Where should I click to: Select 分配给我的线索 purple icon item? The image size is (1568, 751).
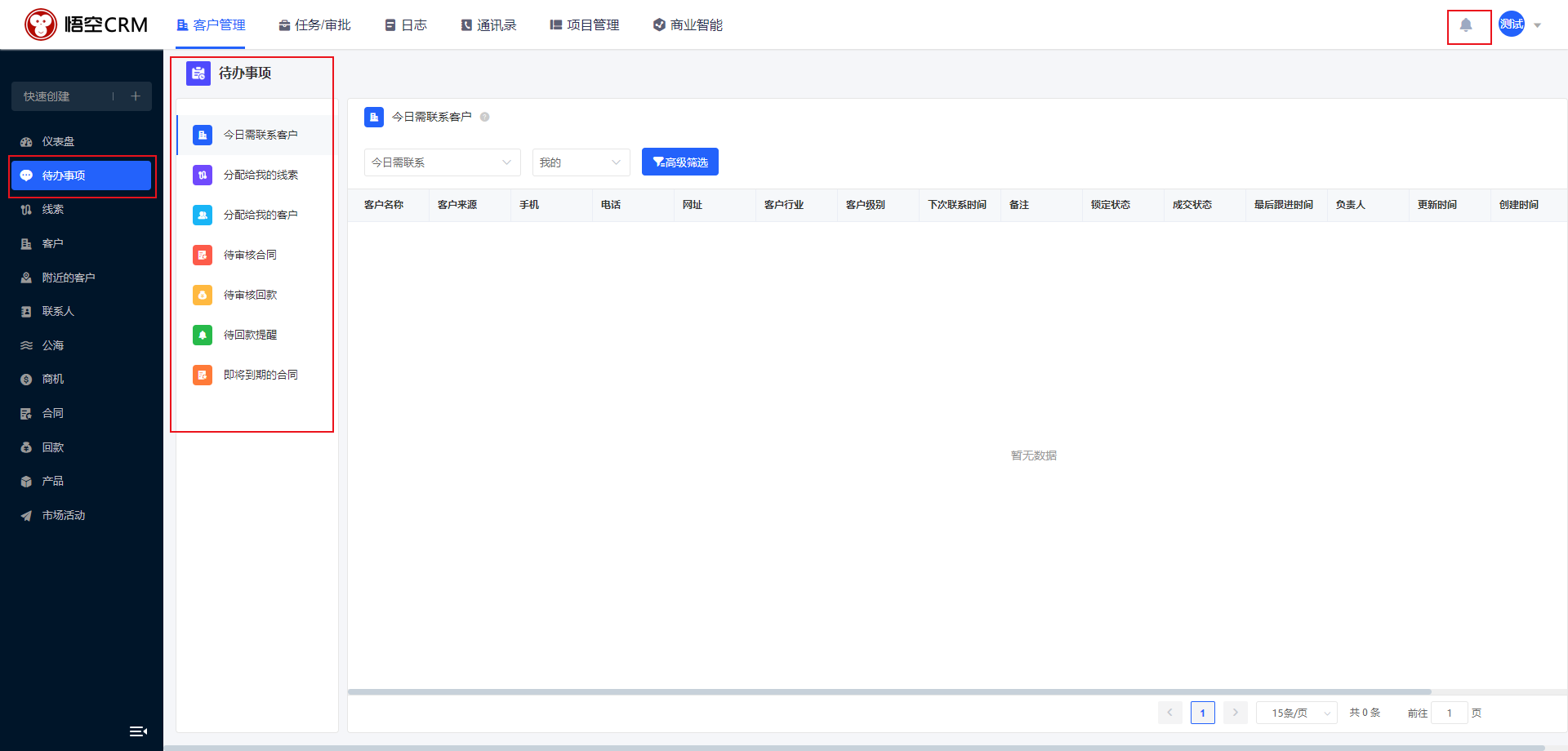[x=260, y=175]
